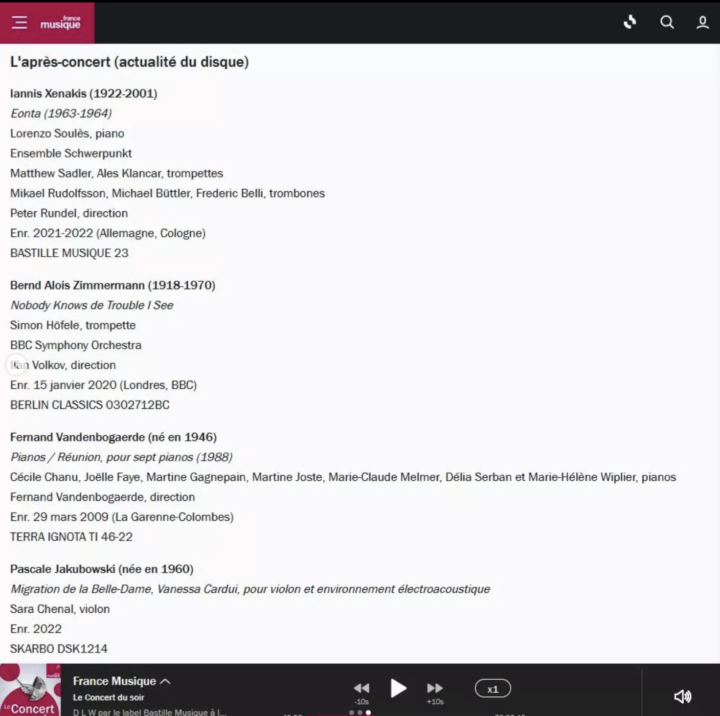Click title Nobody Knows de Trouble I See
Screen dimensions: 720x716
[x=92, y=305]
